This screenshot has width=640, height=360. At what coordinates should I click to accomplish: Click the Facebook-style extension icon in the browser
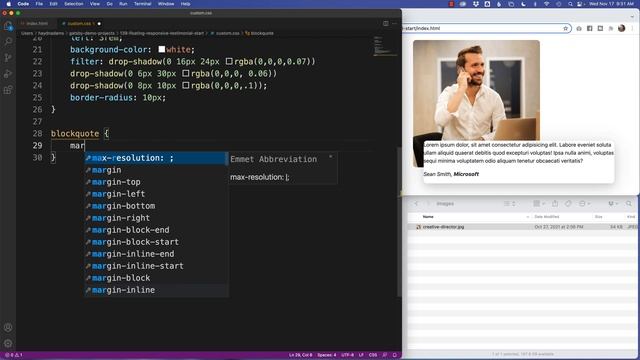[590, 28]
